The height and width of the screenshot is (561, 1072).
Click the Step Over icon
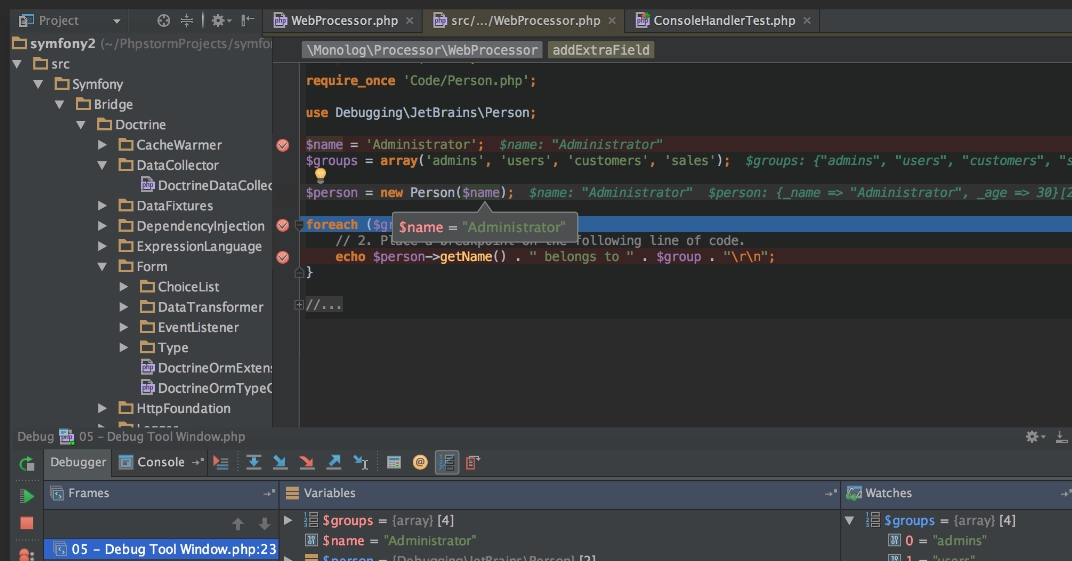(x=253, y=463)
